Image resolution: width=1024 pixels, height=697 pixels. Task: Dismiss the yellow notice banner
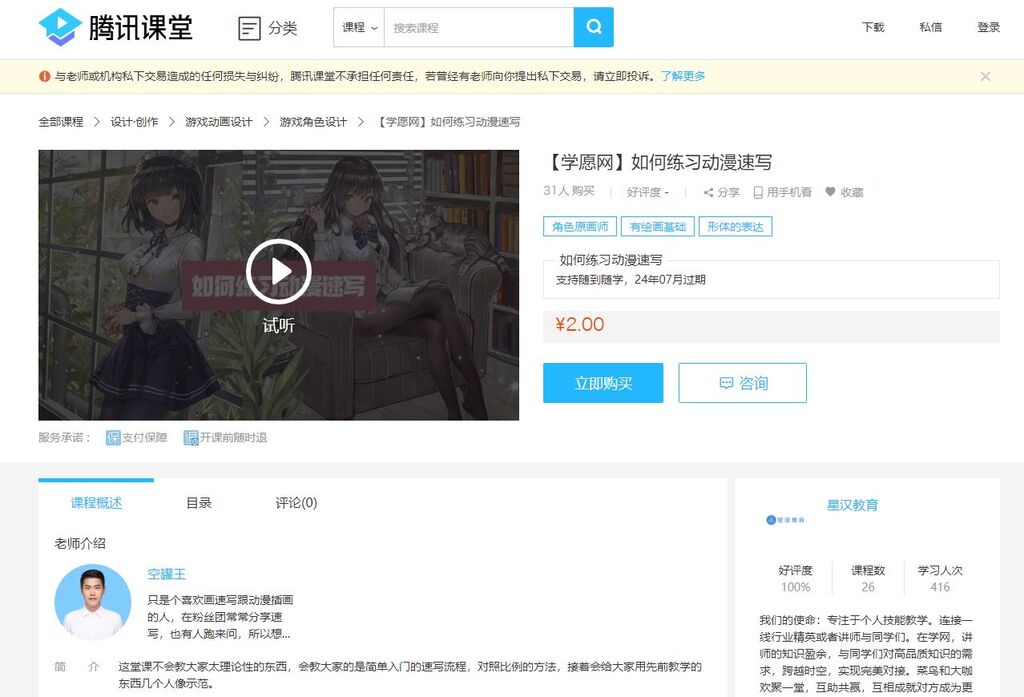point(985,76)
